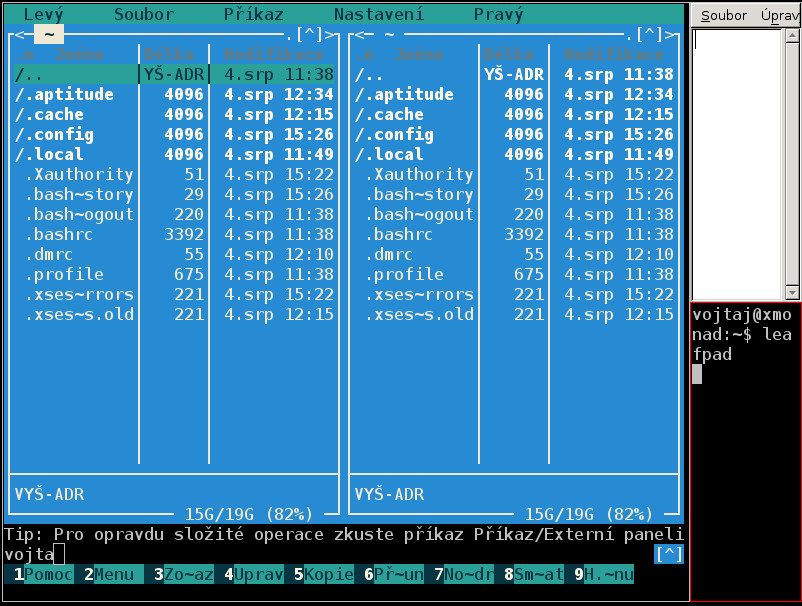
Task: Click inside the Leafpad text area
Action: point(737,164)
